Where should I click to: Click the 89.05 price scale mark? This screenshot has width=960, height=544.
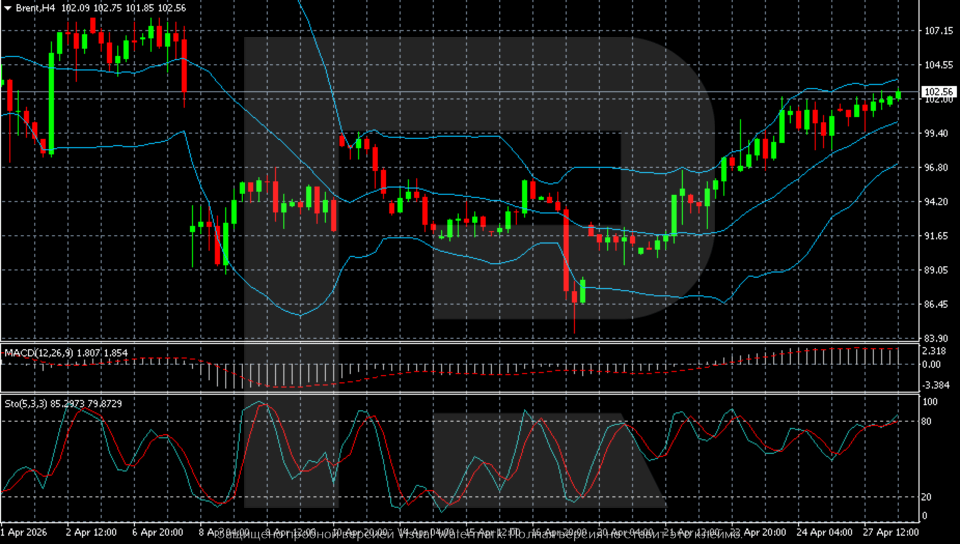coord(937,269)
